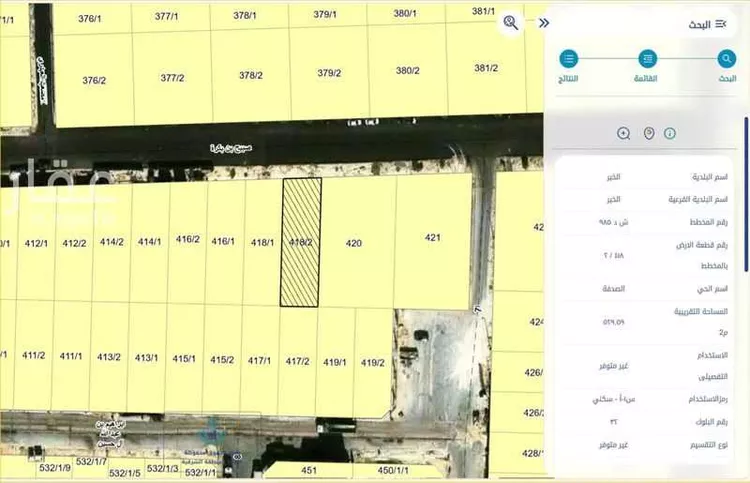Screen dimensions: 750x483
Task: Select parcel 417/1 on the map
Action: [x=259, y=361]
